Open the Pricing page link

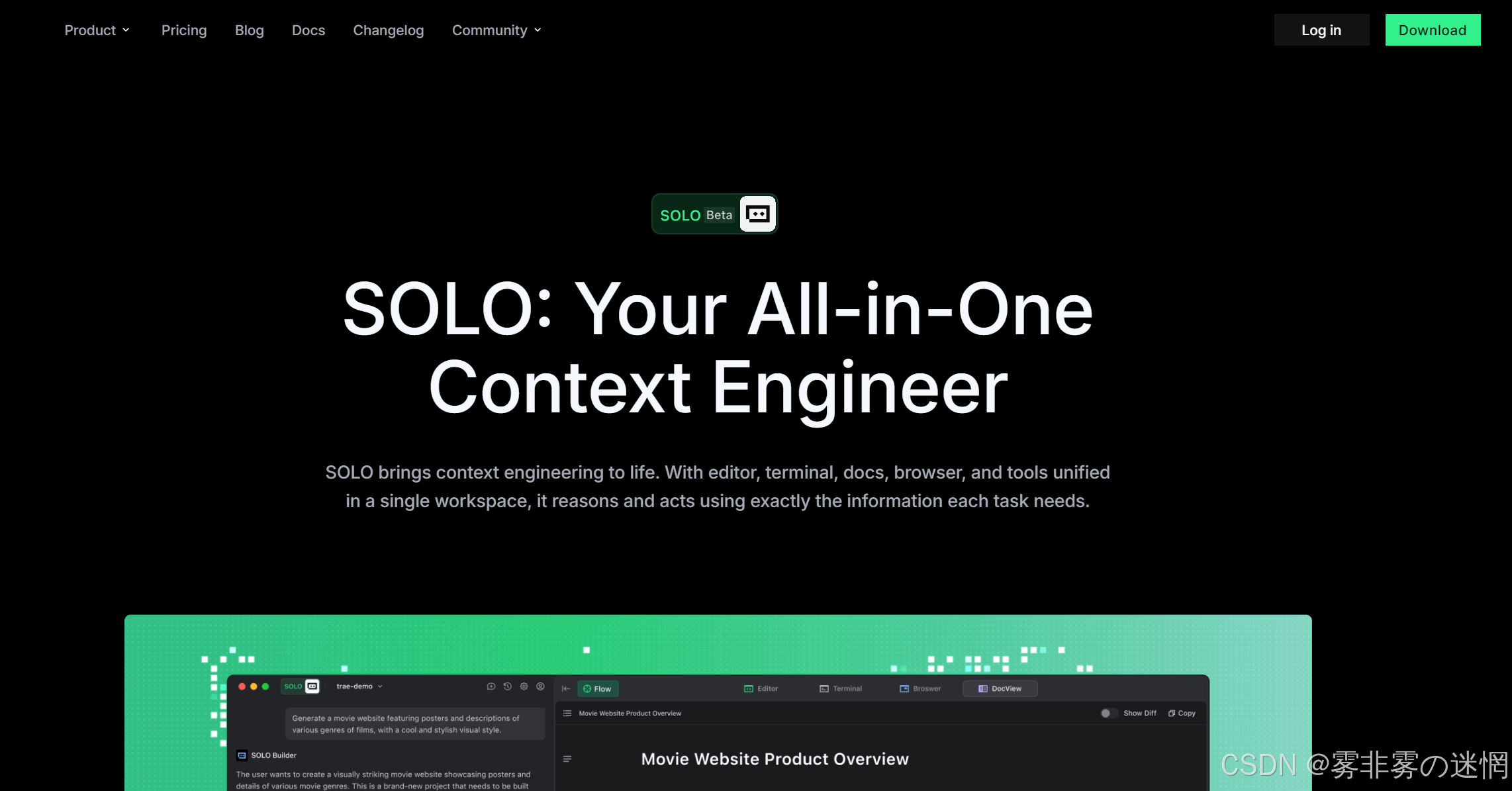tap(184, 30)
